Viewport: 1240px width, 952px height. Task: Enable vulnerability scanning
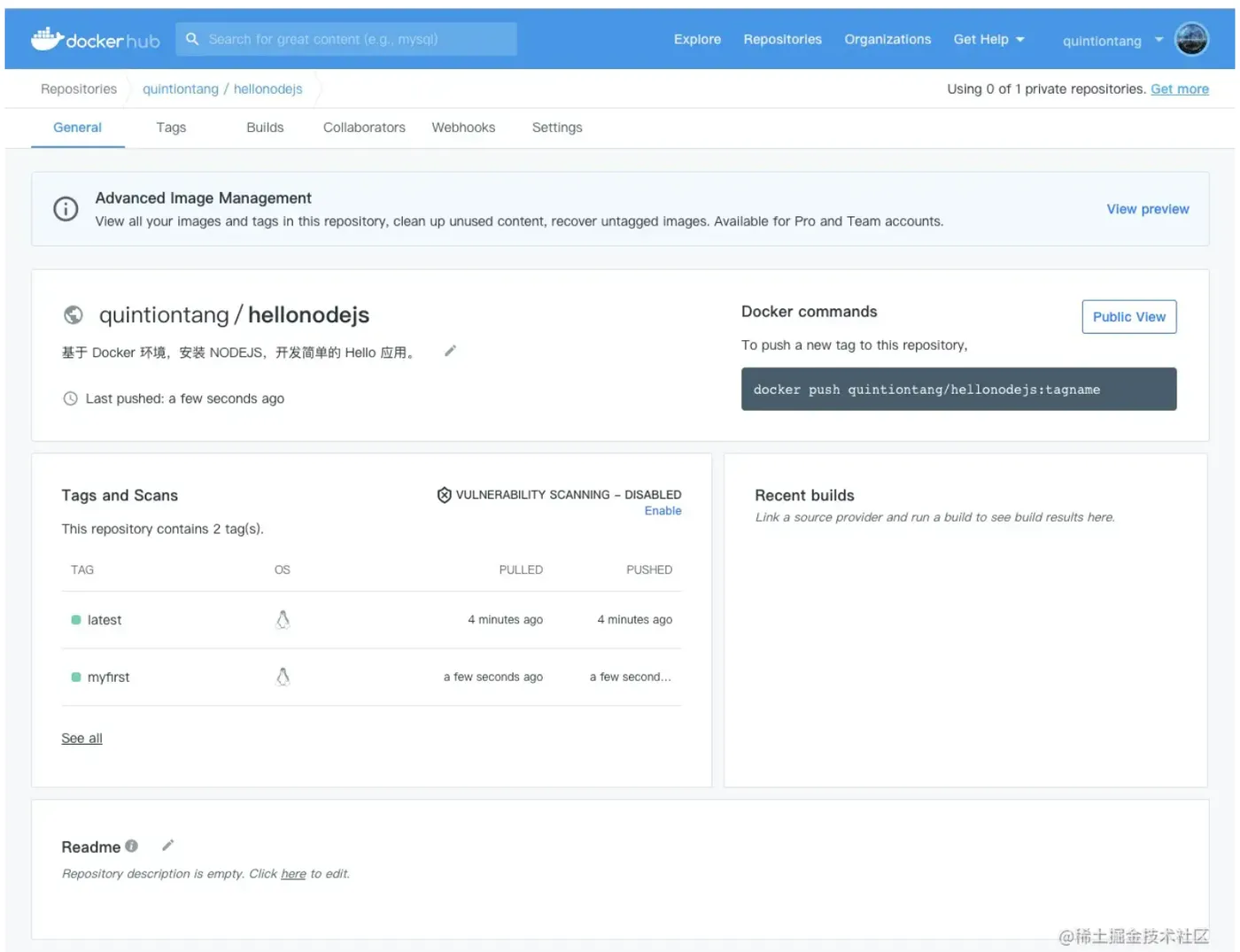(x=663, y=511)
